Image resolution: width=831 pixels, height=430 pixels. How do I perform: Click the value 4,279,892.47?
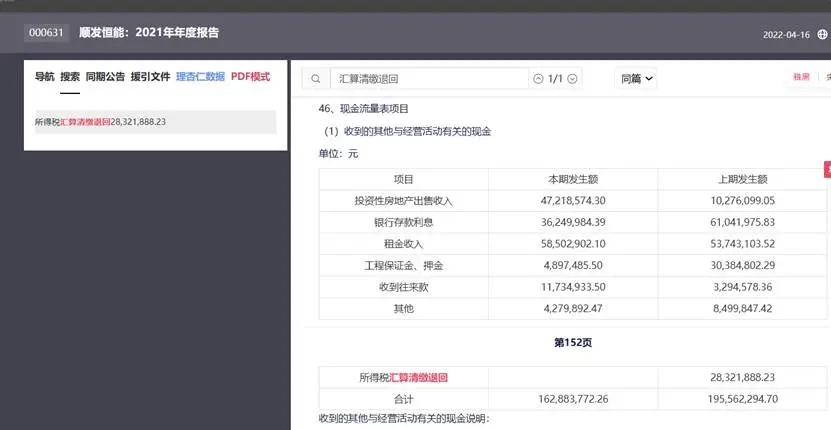click(573, 309)
